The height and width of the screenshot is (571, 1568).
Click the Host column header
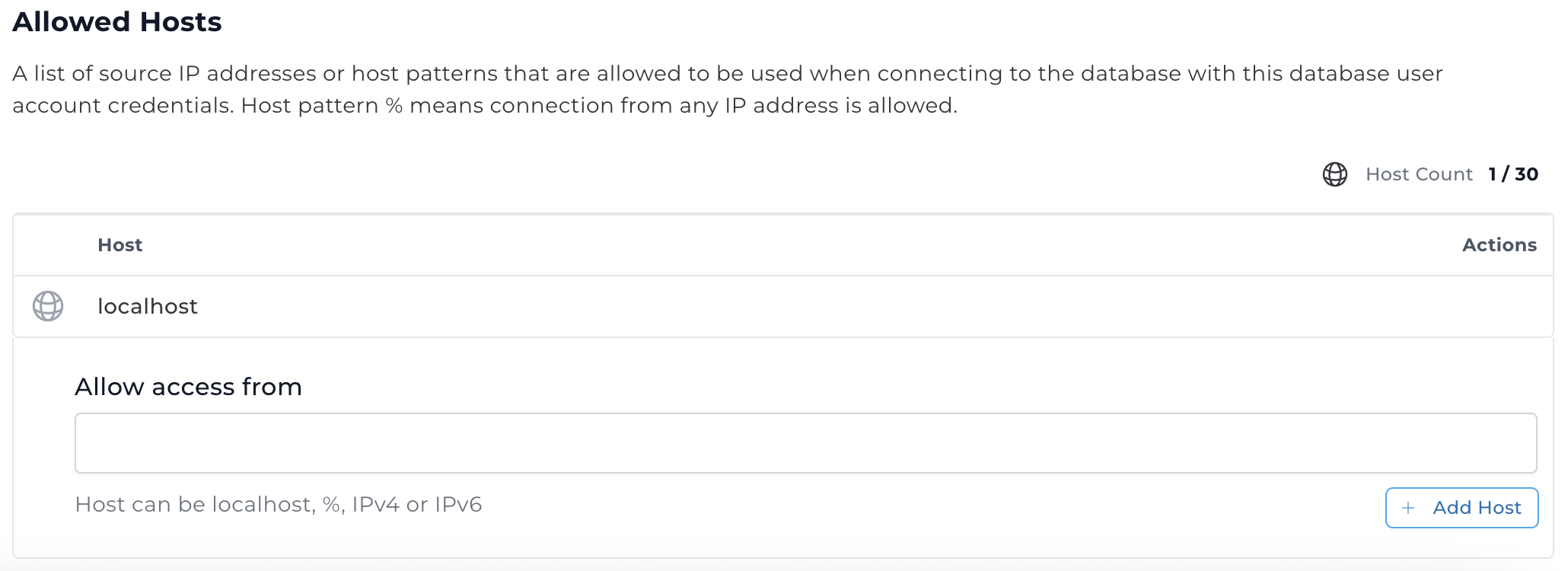[x=120, y=244]
